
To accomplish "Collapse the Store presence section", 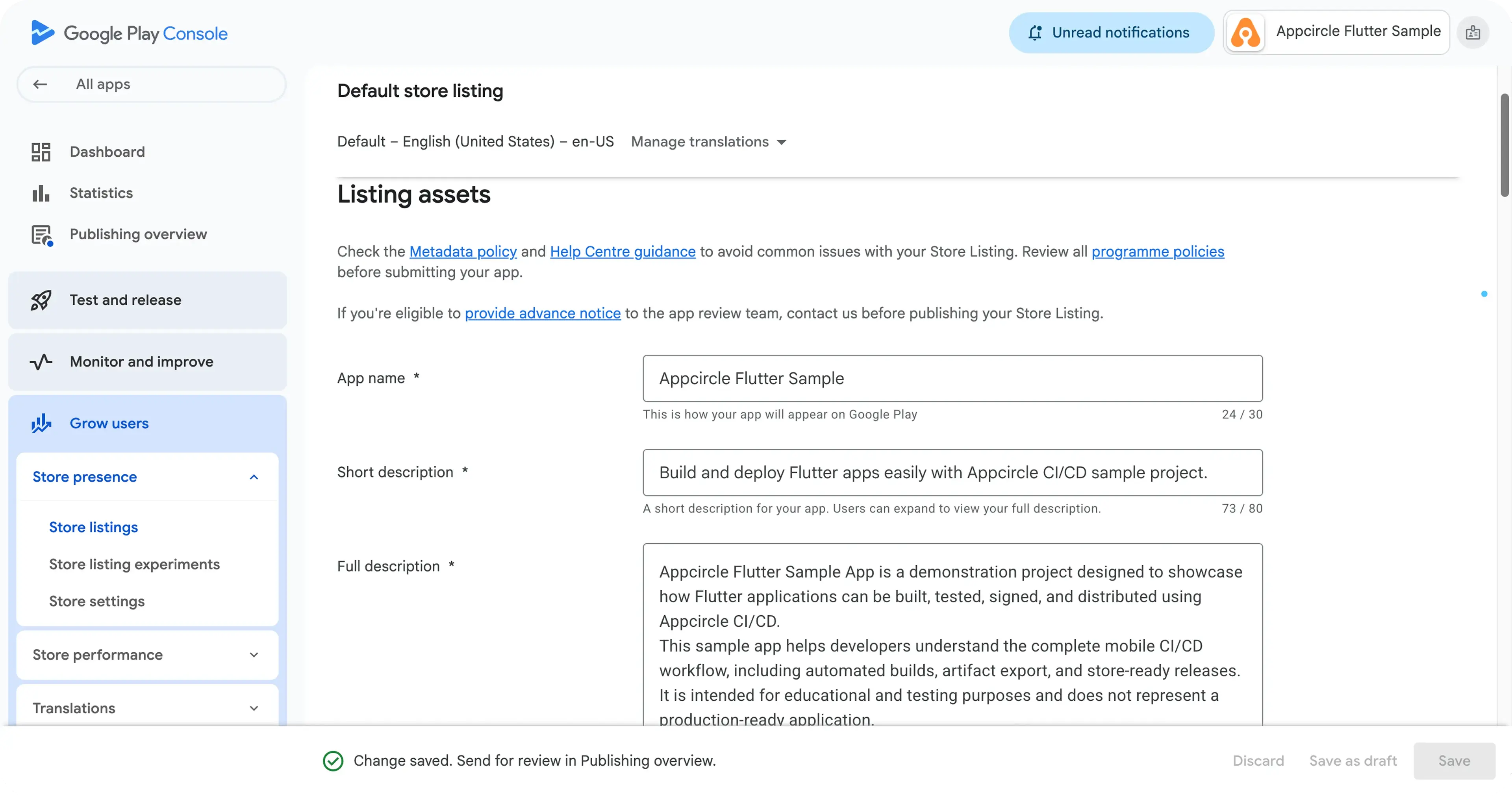I will point(254,477).
